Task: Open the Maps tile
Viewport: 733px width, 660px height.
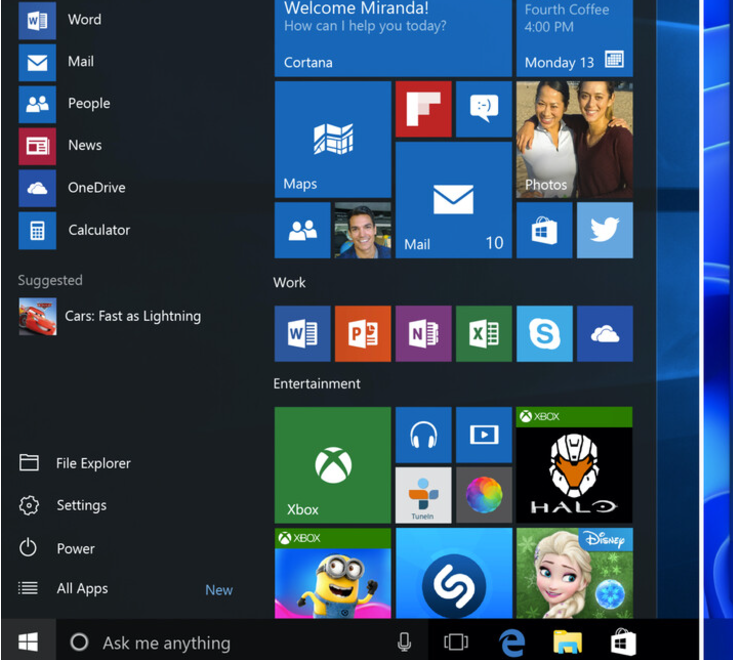Action: (333, 139)
